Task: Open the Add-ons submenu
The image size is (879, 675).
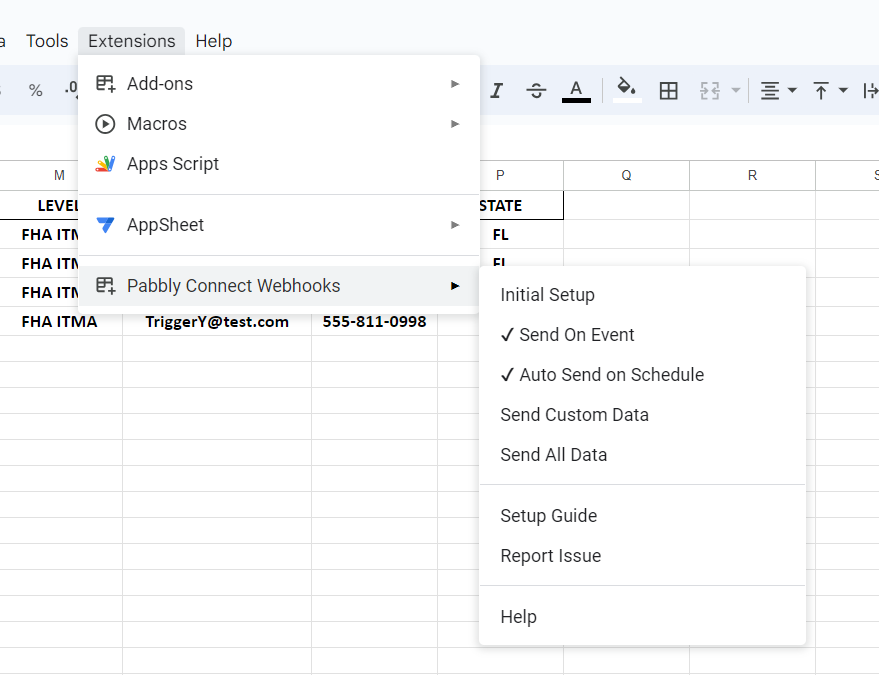Action: (x=279, y=84)
